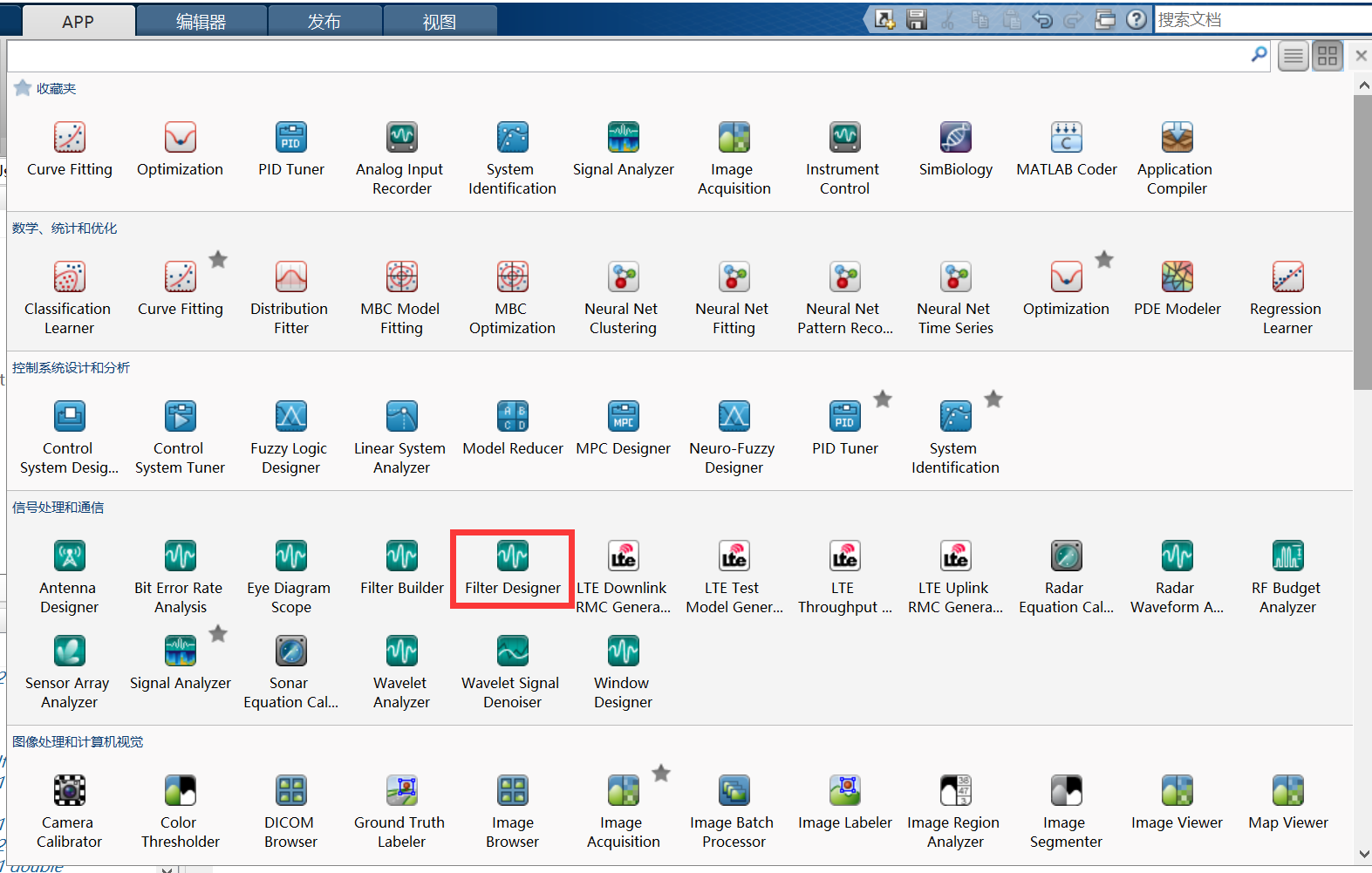1372x873 pixels.
Task: Toggle favorite star on PID Tuner in control section
Action: point(883,399)
